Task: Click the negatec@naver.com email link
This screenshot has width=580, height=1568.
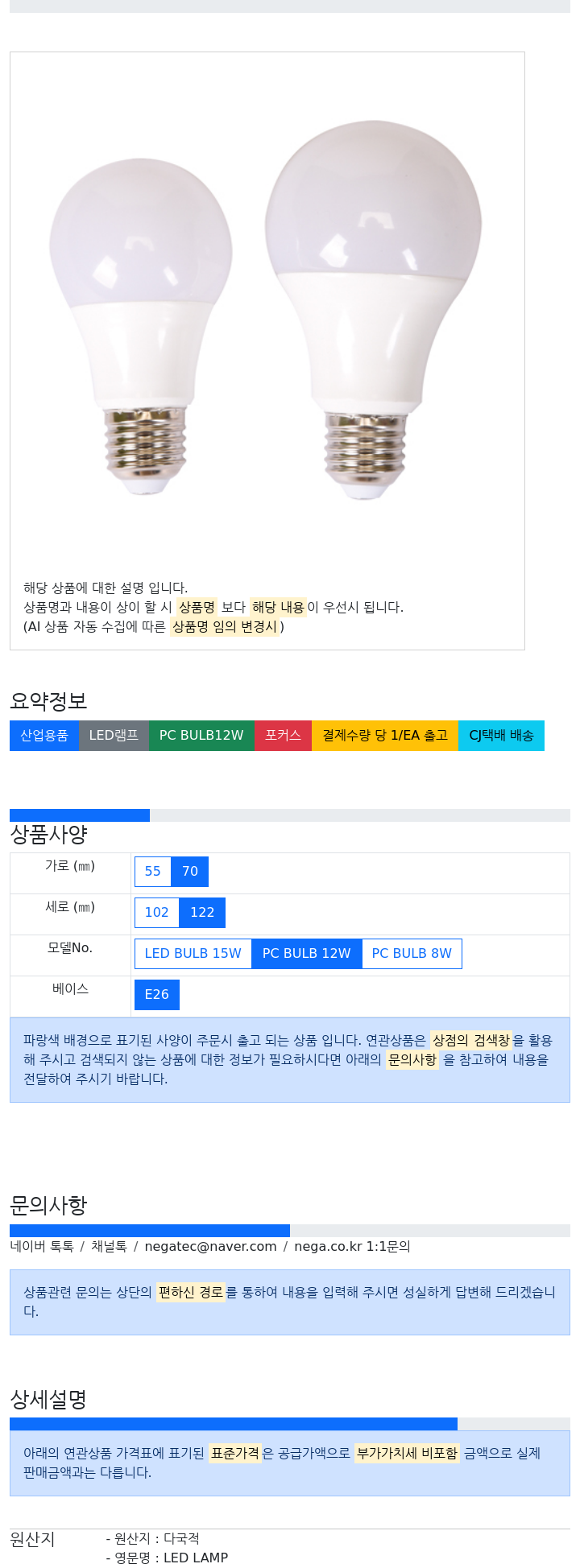Action: click(x=210, y=1247)
